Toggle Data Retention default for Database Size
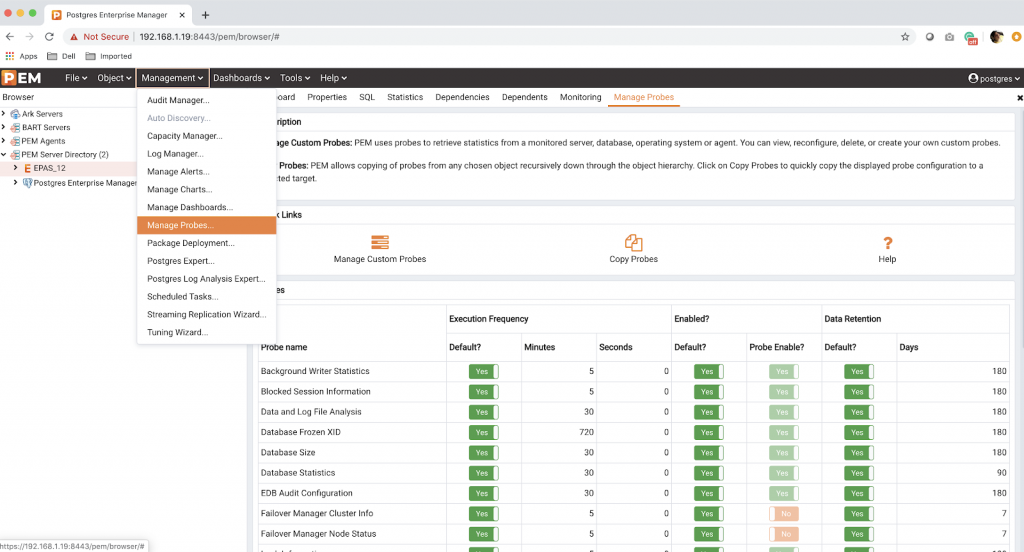The height and width of the screenshot is (552, 1024). click(x=858, y=452)
